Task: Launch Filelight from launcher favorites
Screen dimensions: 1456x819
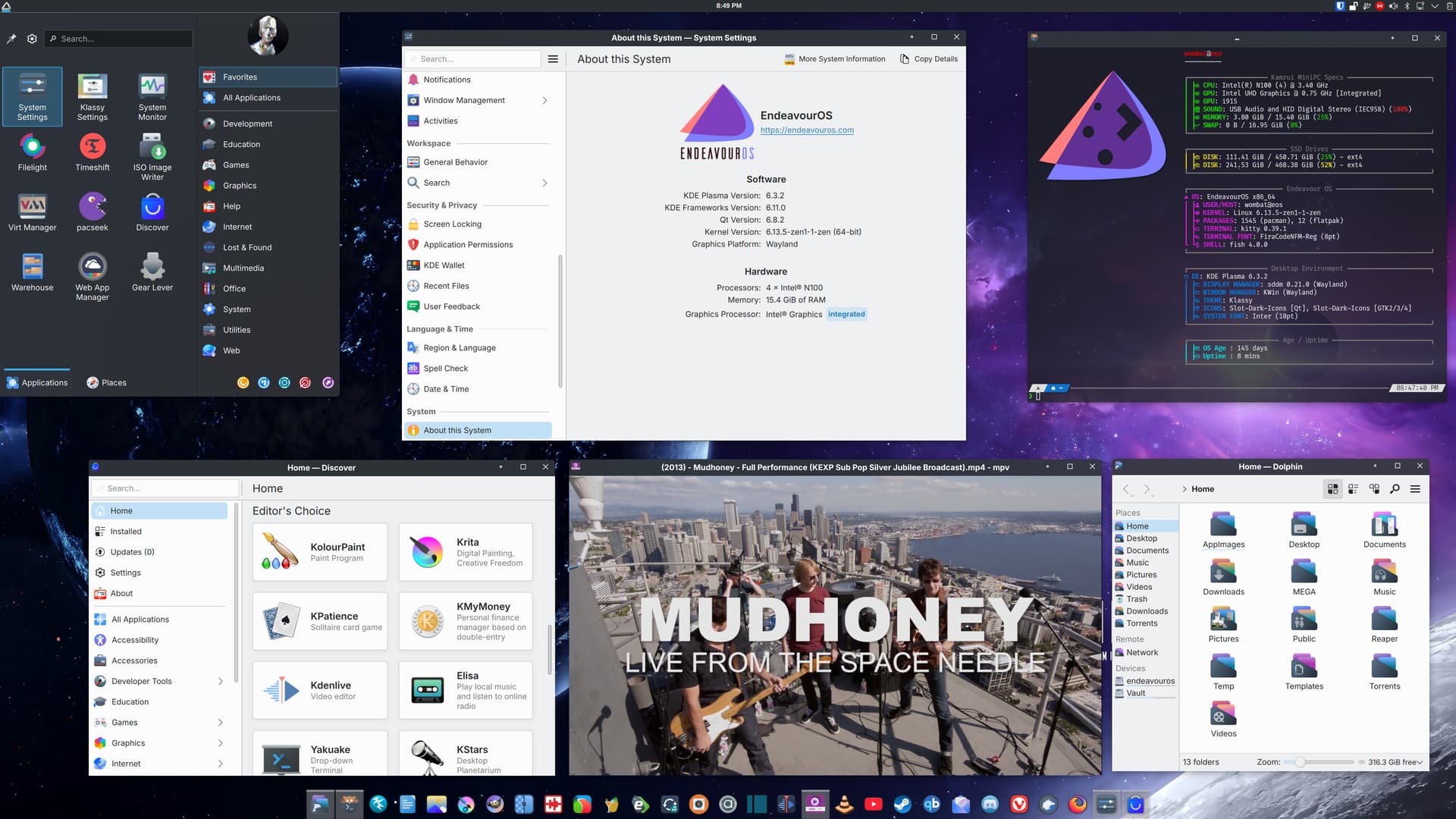Action: (x=32, y=152)
